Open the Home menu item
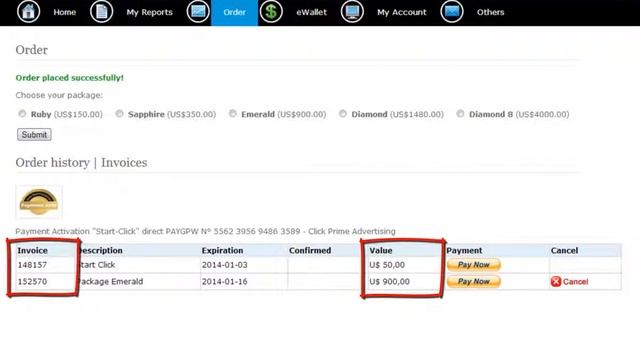 (x=64, y=12)
